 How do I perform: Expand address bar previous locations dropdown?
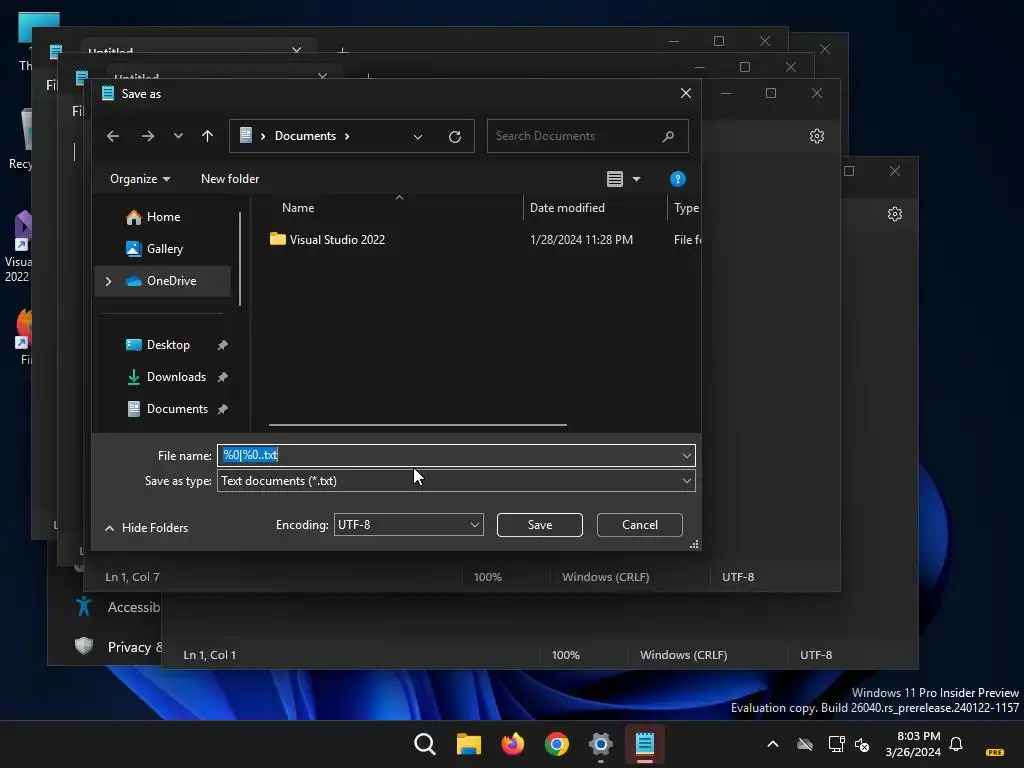click(x=418, y=136)
